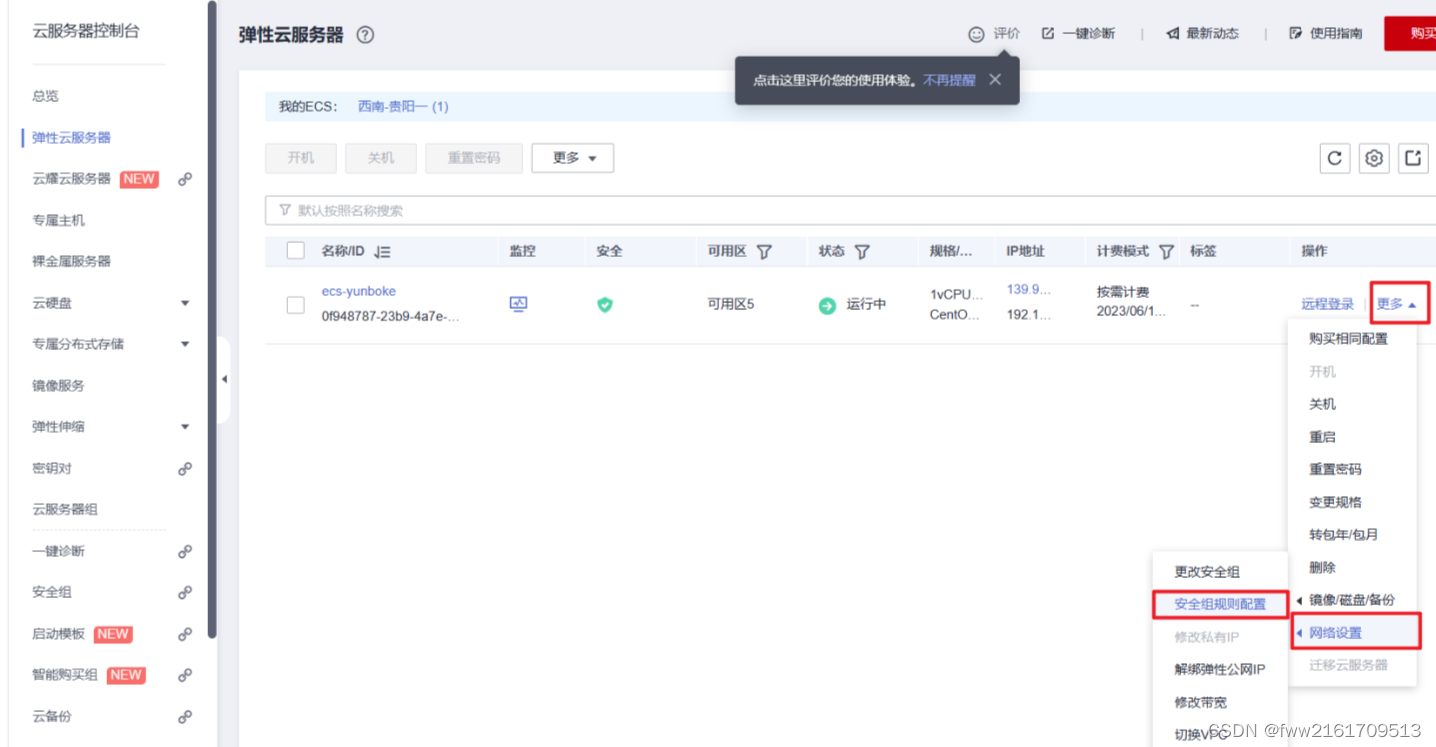1436x747 pixels.
Task: Tick the checkbox for ecs-yunboke row
Action: (x=295, y=305)
